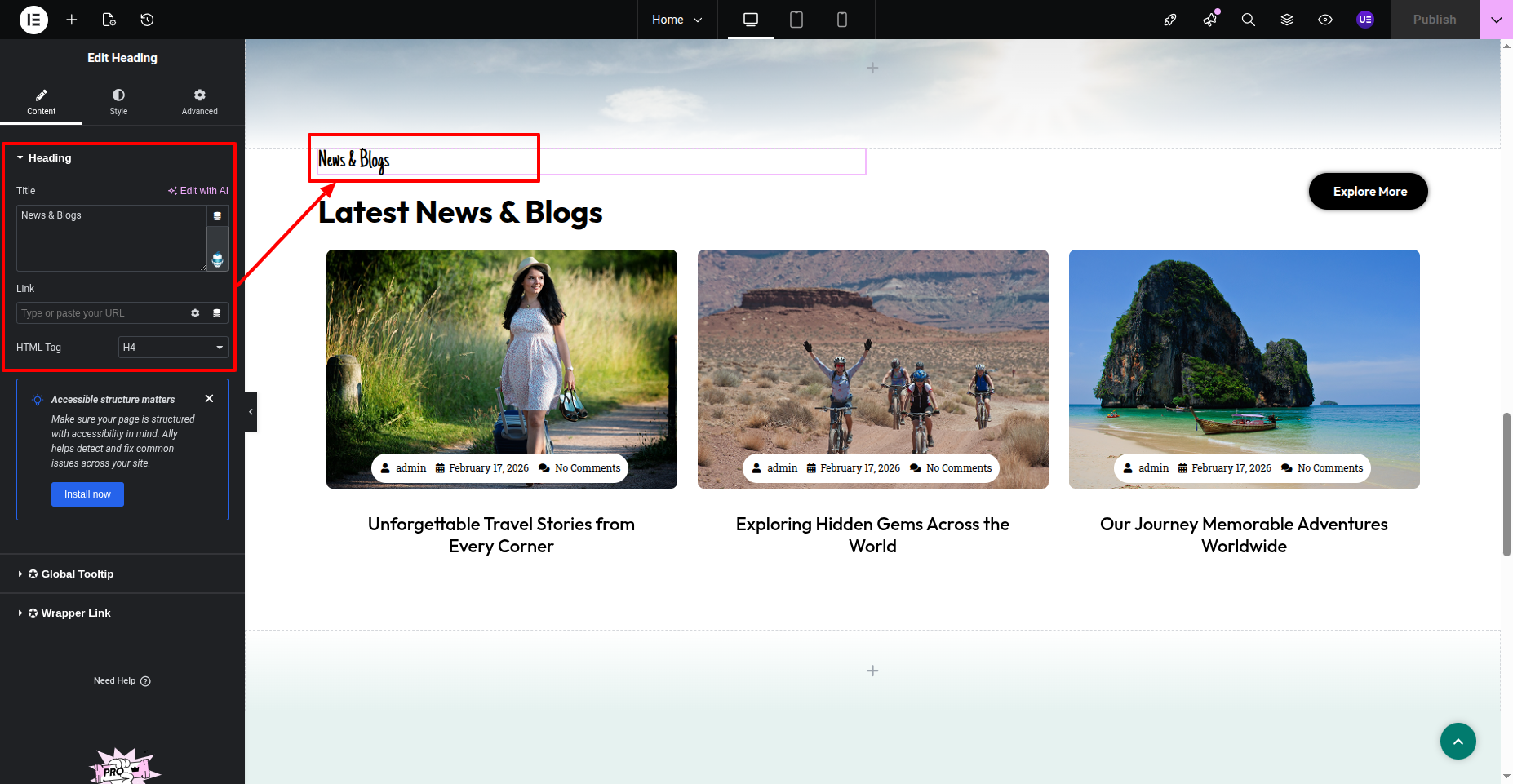Screen dimensions: 1513x784
Task: Click the page vertical scrollbar thumb
Action: (x=1506, y=485)
